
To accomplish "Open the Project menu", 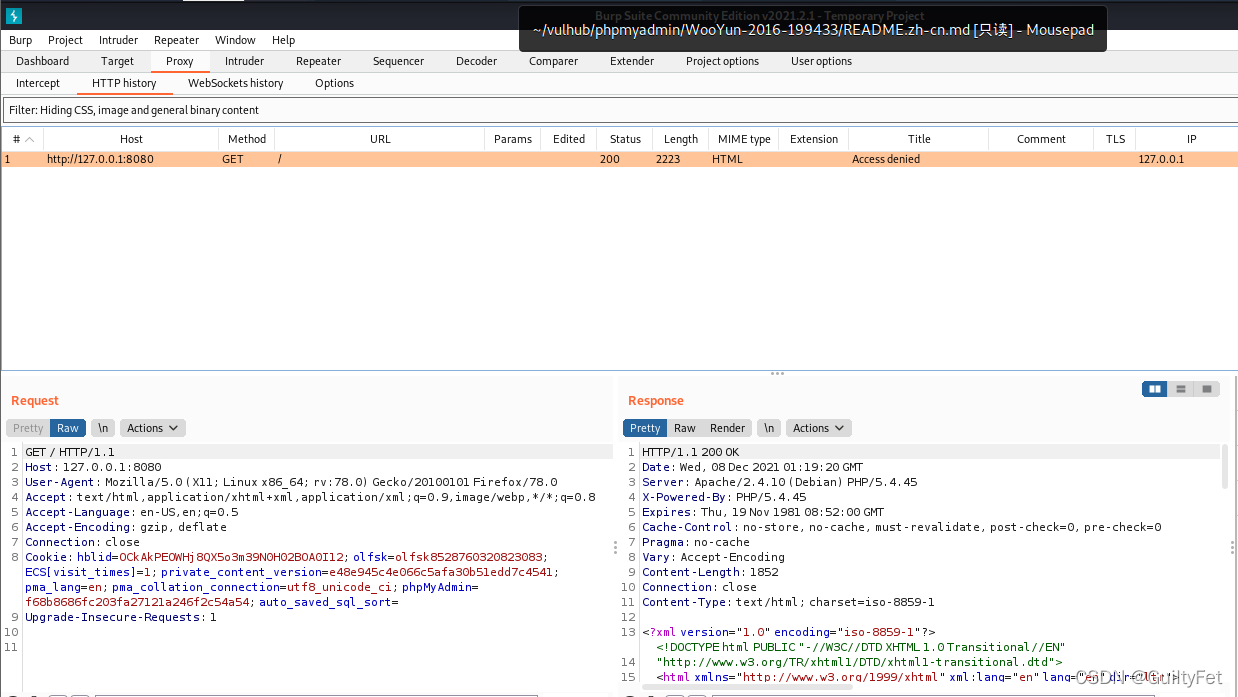I will pyautogui.click(x=65, y=40).
